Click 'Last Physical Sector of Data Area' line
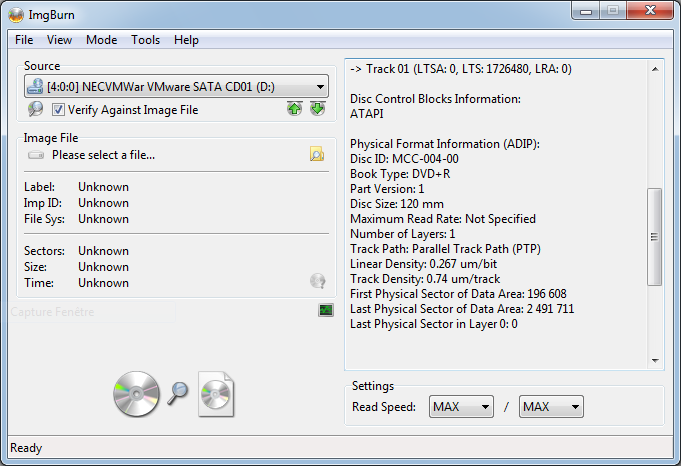681x466 pixels. tap(462, 309)
